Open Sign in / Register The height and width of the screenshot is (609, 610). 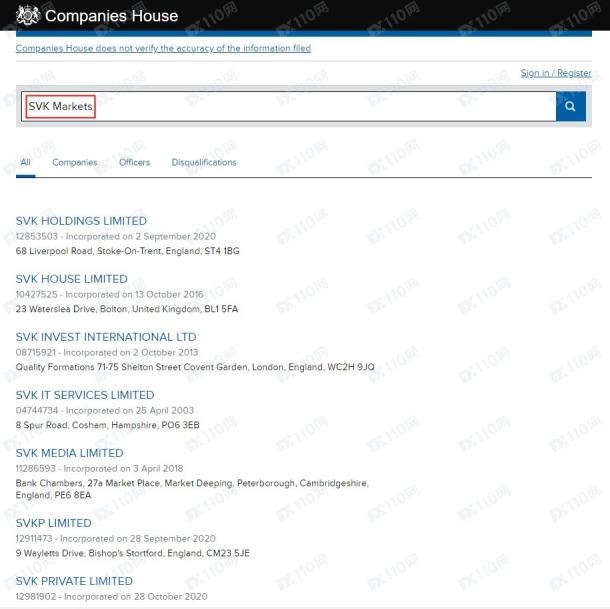[556, 73]
